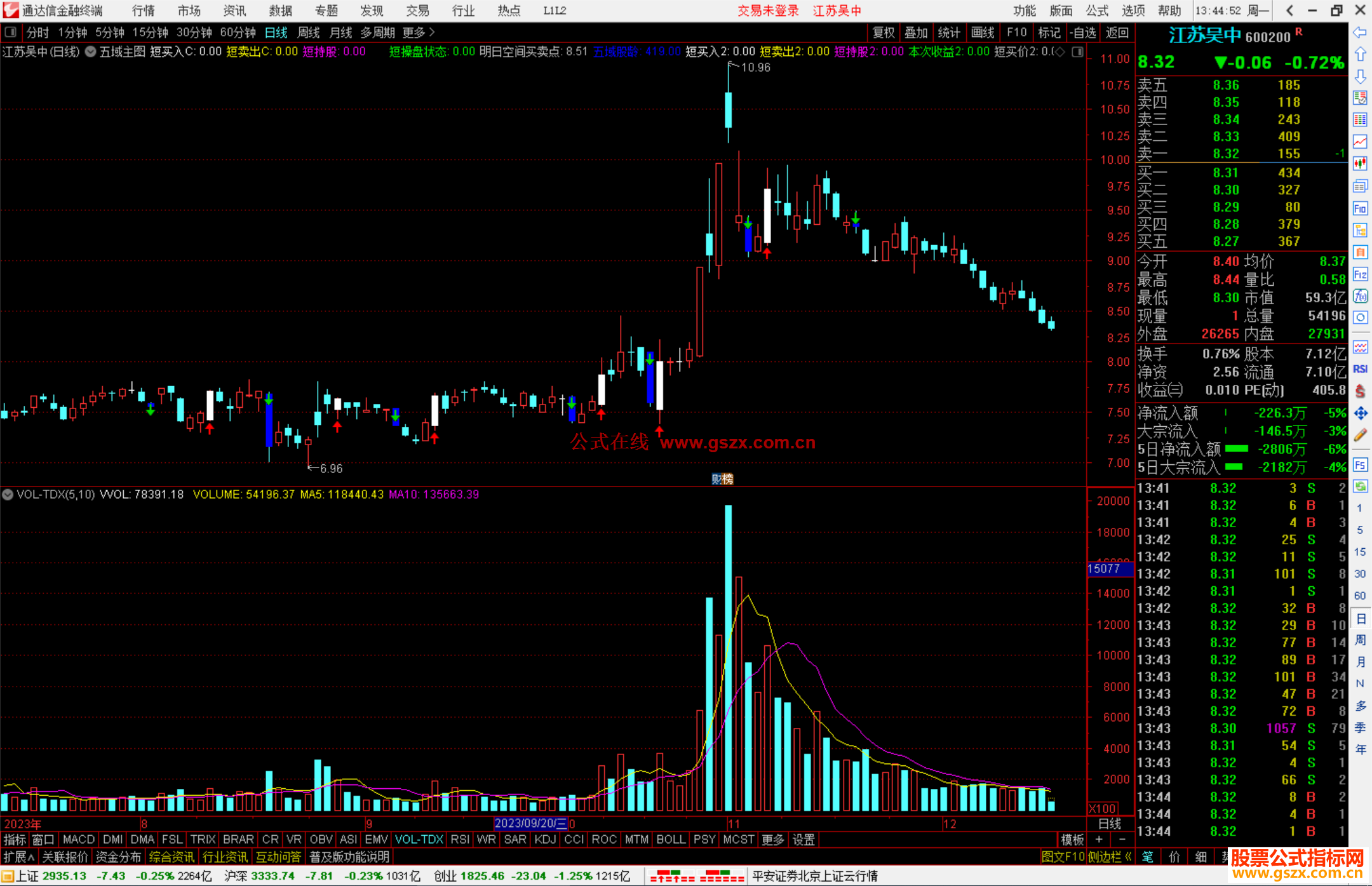The height and width of the screenshot is (886, 1372).
Task: Click the RSI indicator icon in sidebar
Action: tap(1360, 369)
